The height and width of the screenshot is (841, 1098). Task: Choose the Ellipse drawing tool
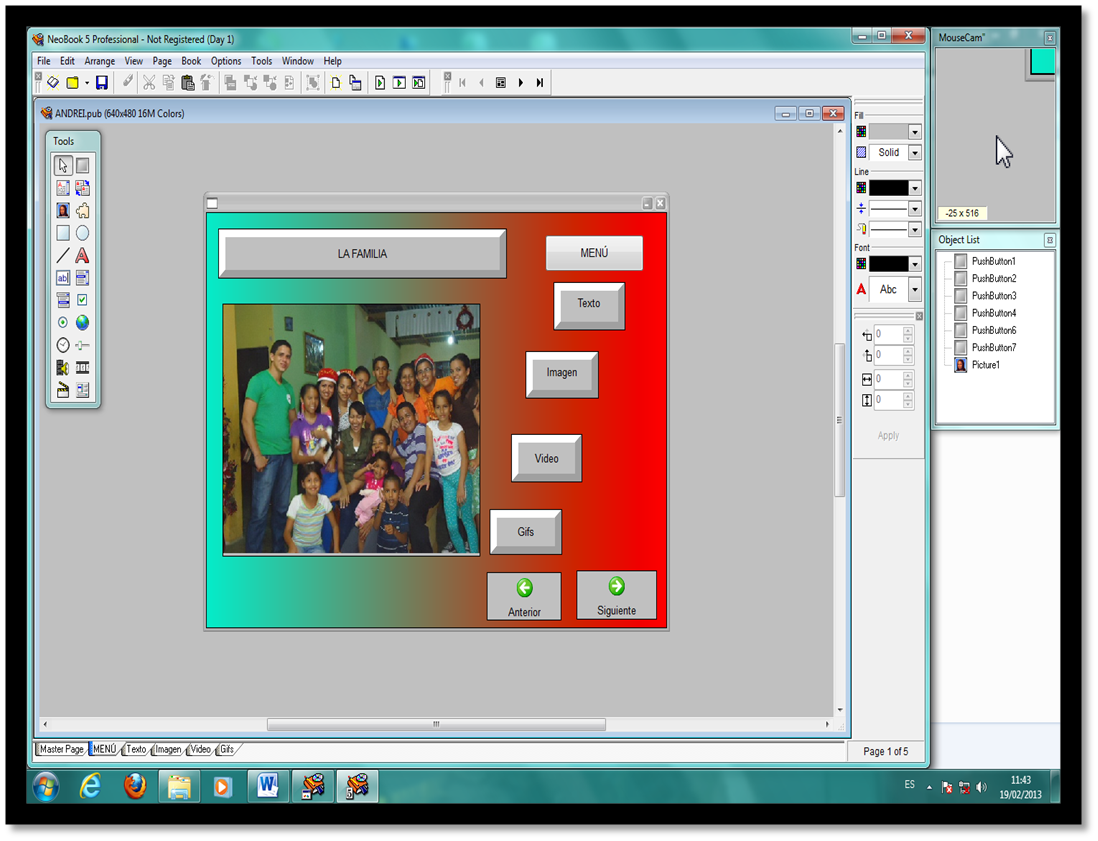[82, 232]
